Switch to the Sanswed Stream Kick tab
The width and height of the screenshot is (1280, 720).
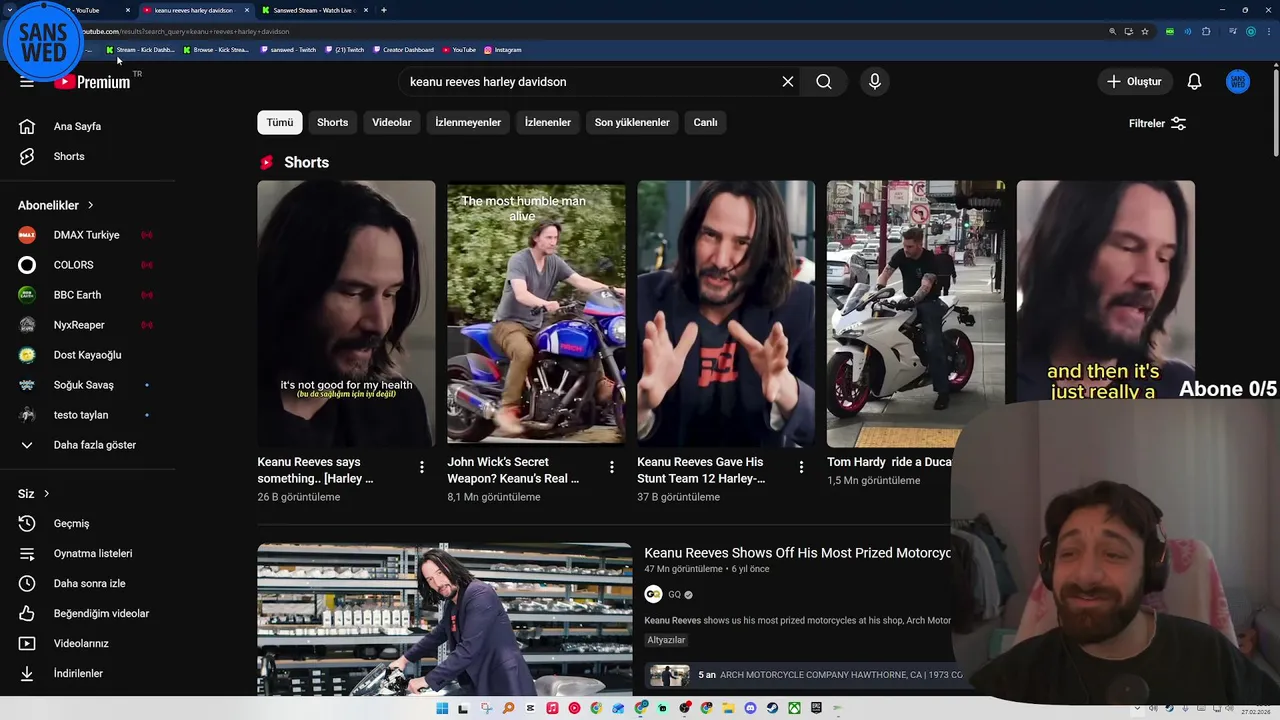pos(315,10)
